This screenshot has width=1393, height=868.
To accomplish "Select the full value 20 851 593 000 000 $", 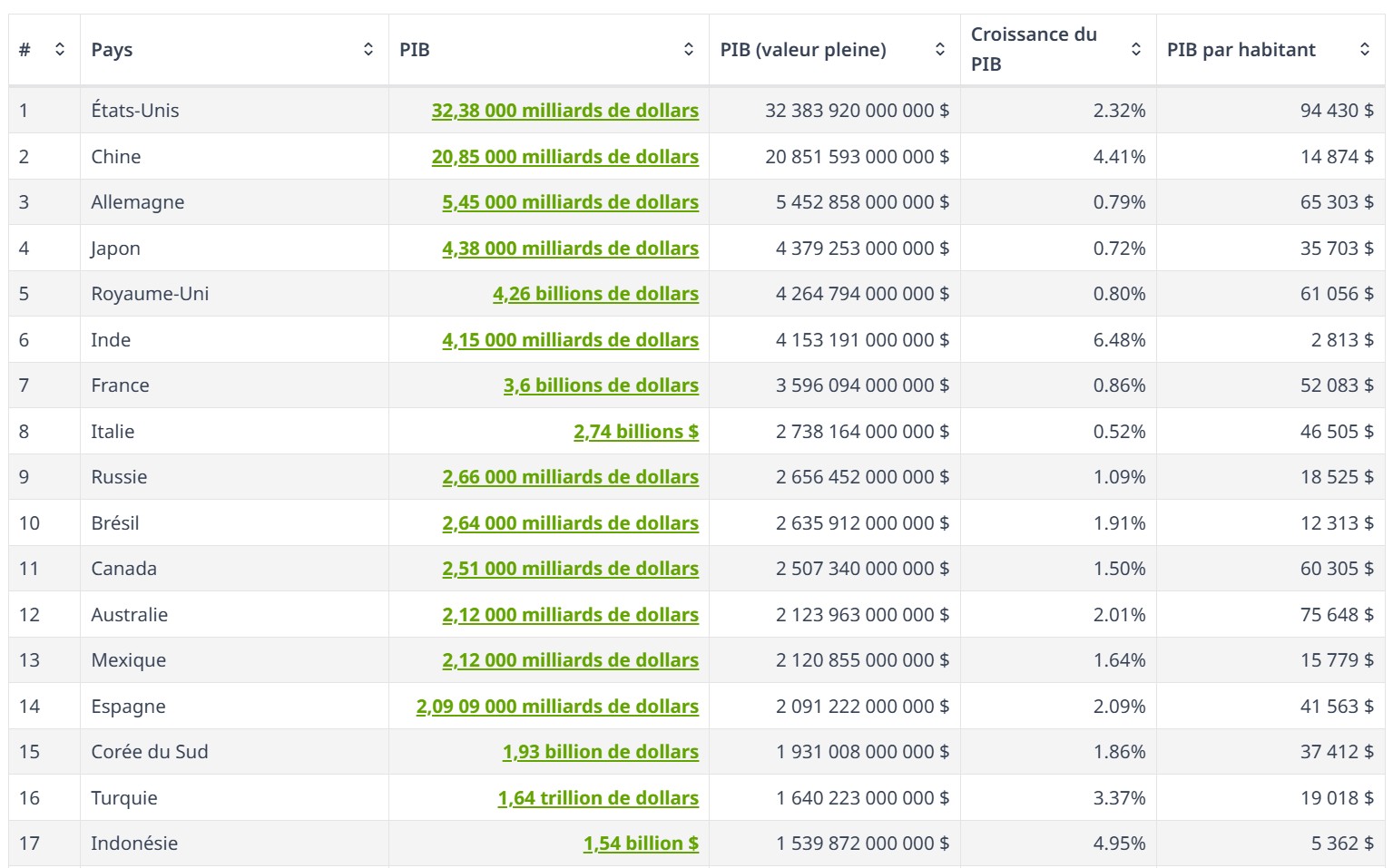I will click(857, 157).
